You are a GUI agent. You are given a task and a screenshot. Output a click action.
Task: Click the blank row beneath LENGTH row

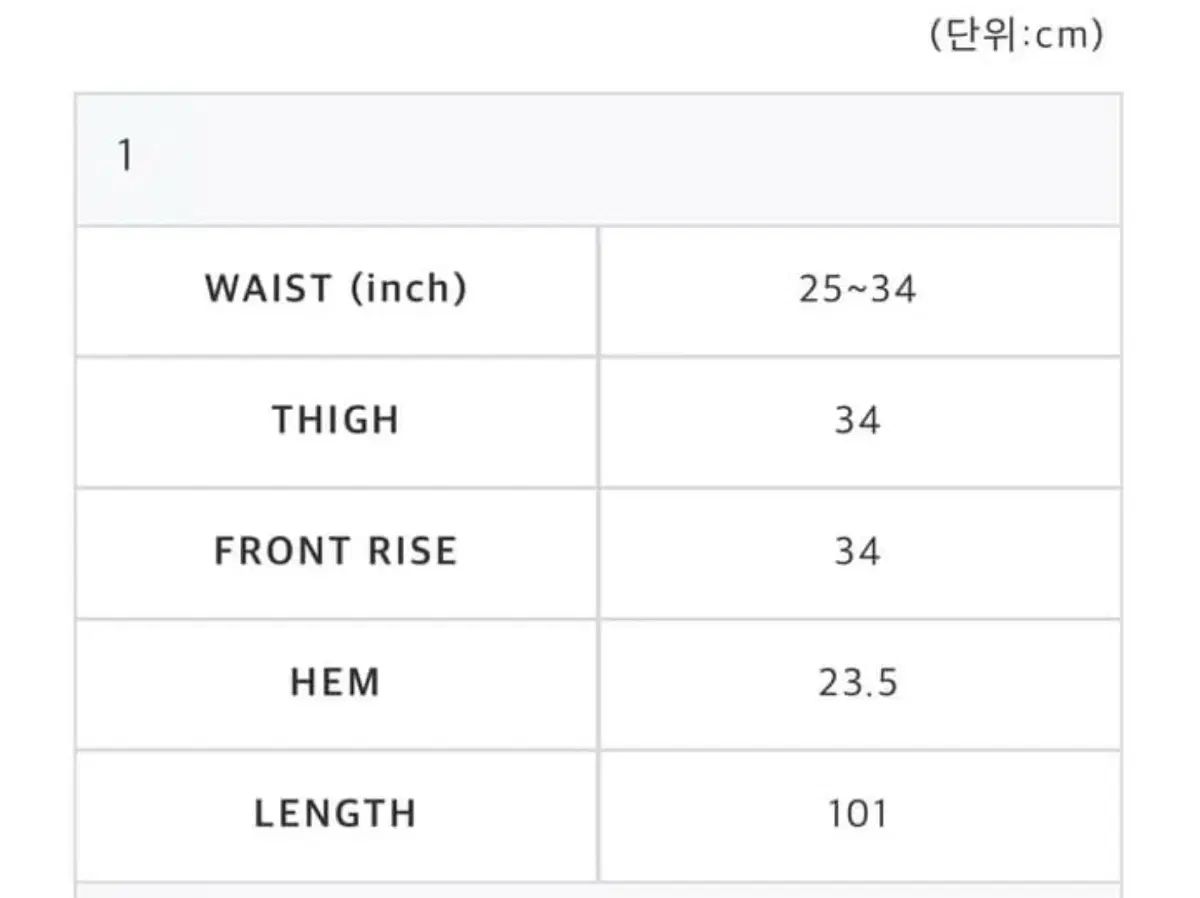(598, 890)
